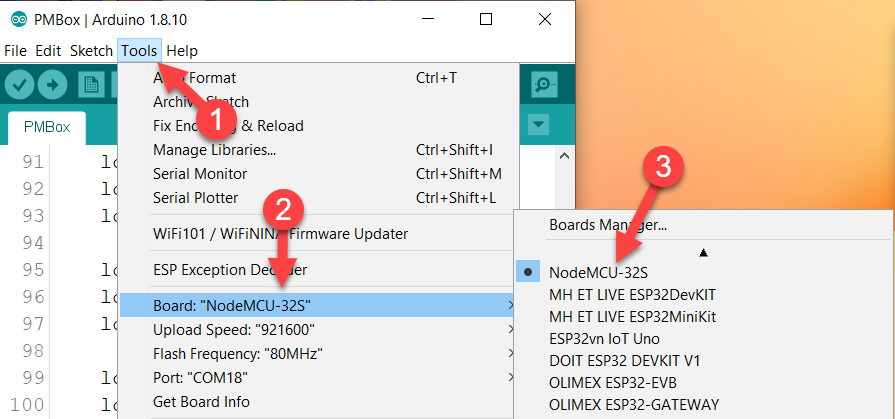The image size is (895, 419).
Task: Select MH ET LIVE ESP32DevKIT board
Action: click(x=703, y=295)
